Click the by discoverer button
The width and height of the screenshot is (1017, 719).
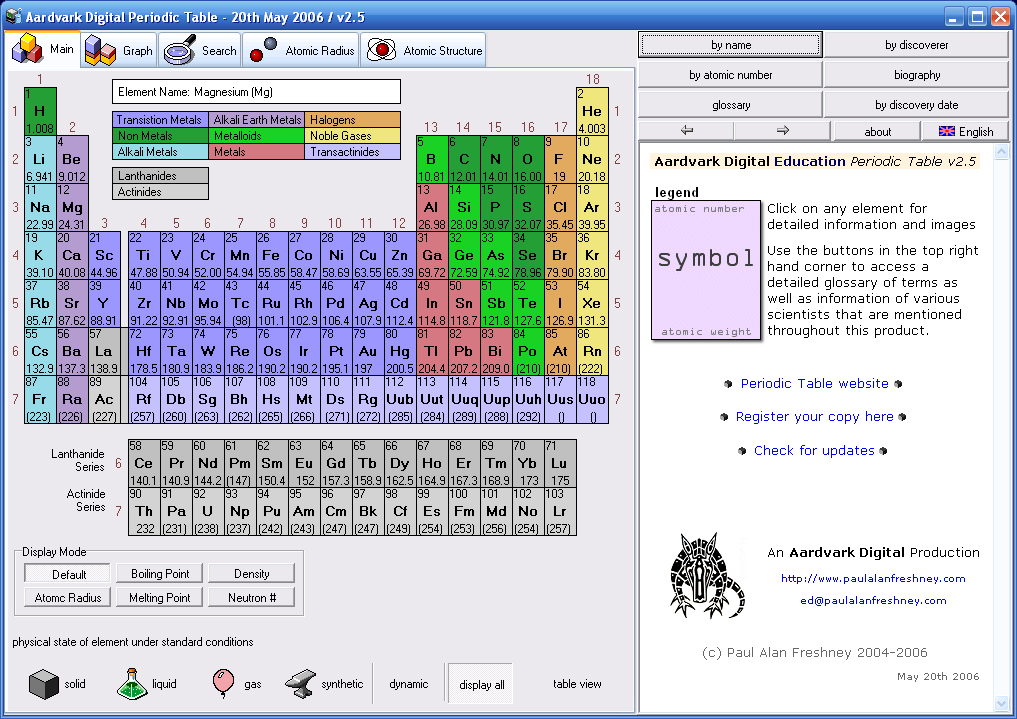pyautogui.click(x=916, y=45)
